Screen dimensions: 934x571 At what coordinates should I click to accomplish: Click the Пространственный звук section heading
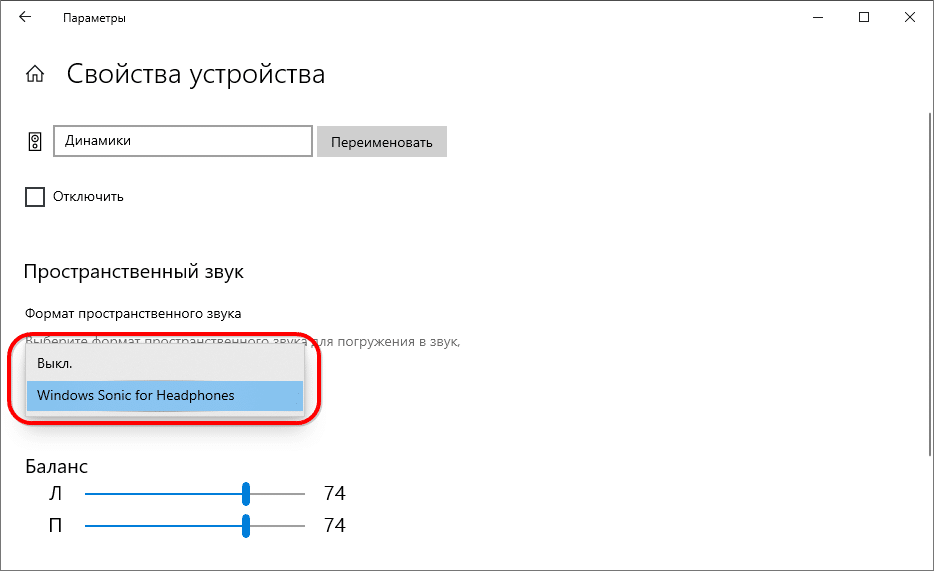[x=133, y=272]
